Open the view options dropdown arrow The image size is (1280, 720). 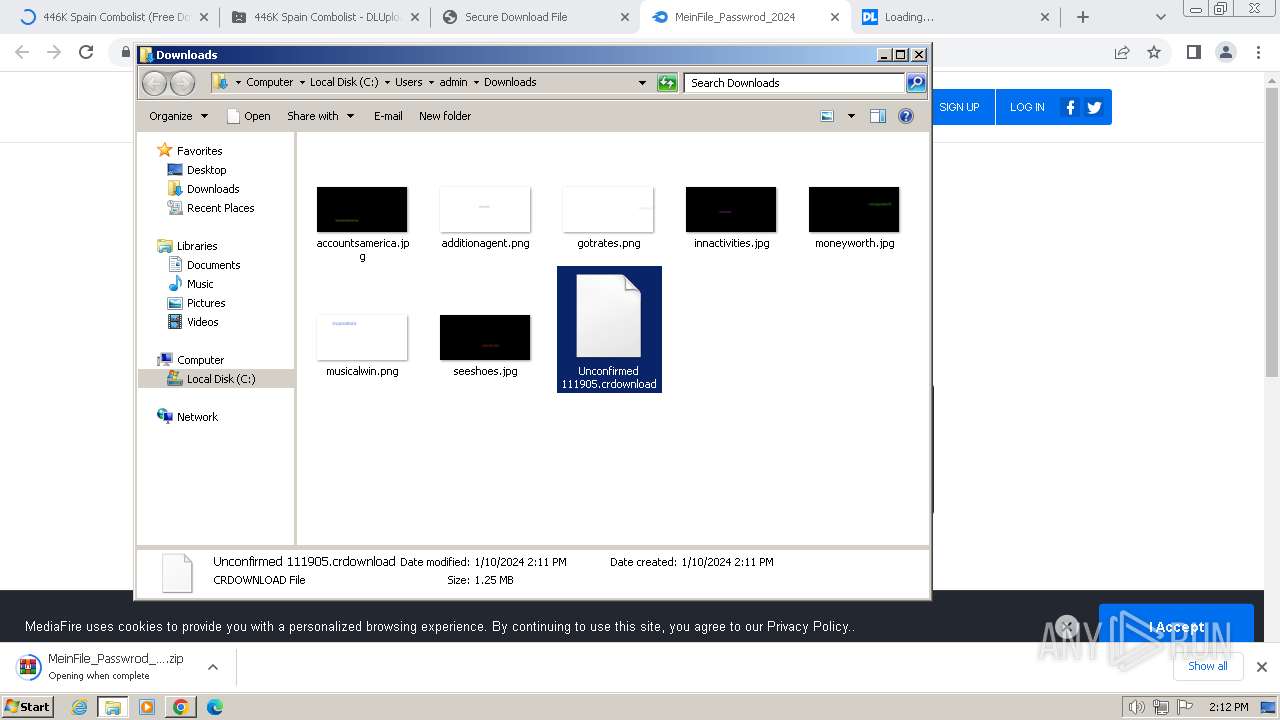tap(851, 116)
